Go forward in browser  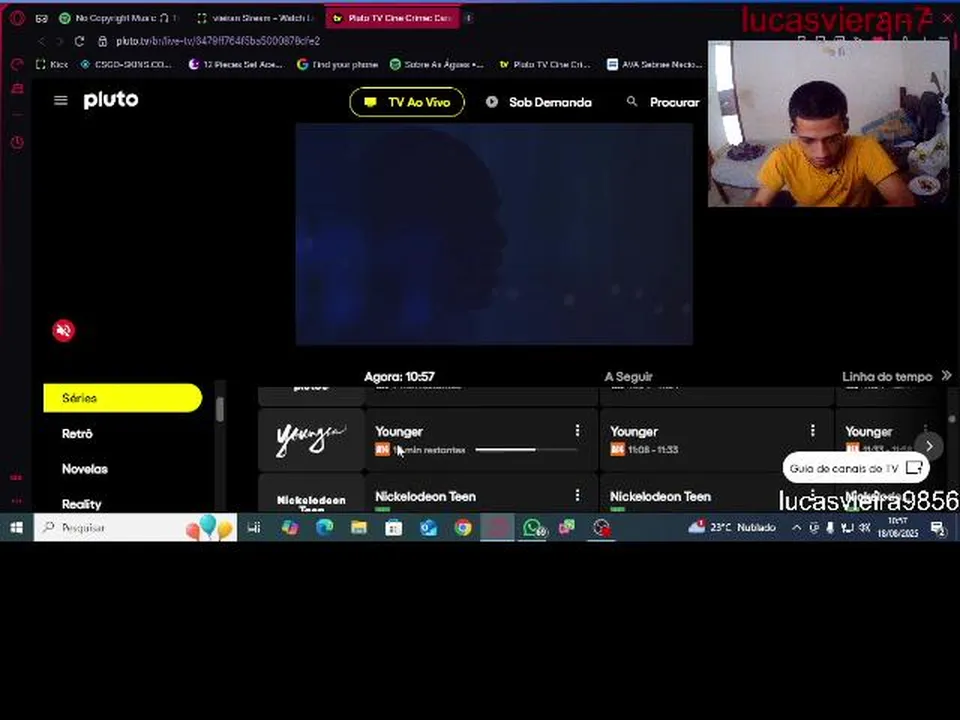click(x=59, y=41)
